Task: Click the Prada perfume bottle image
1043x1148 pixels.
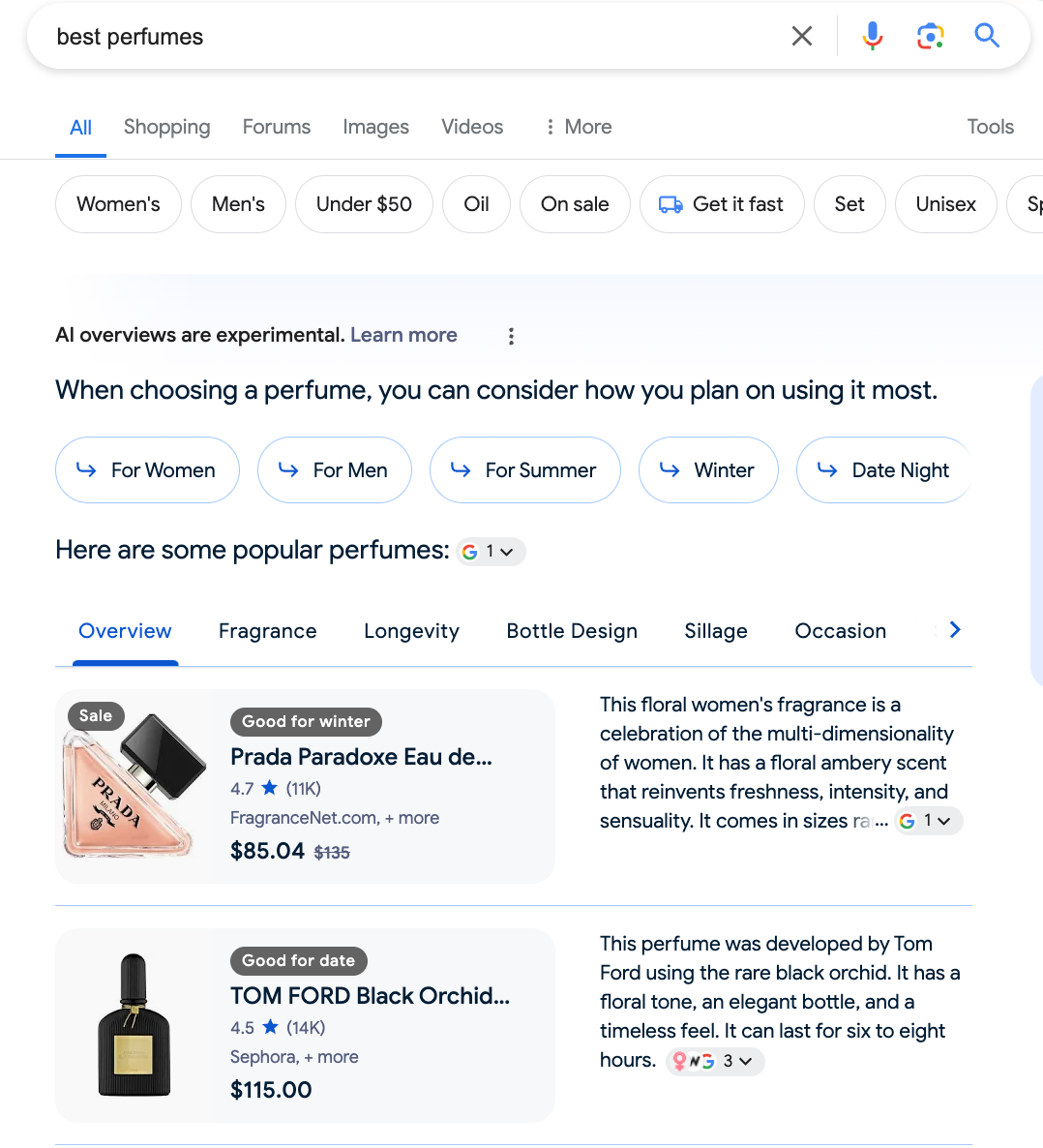Action: click(x=135, y=786)
